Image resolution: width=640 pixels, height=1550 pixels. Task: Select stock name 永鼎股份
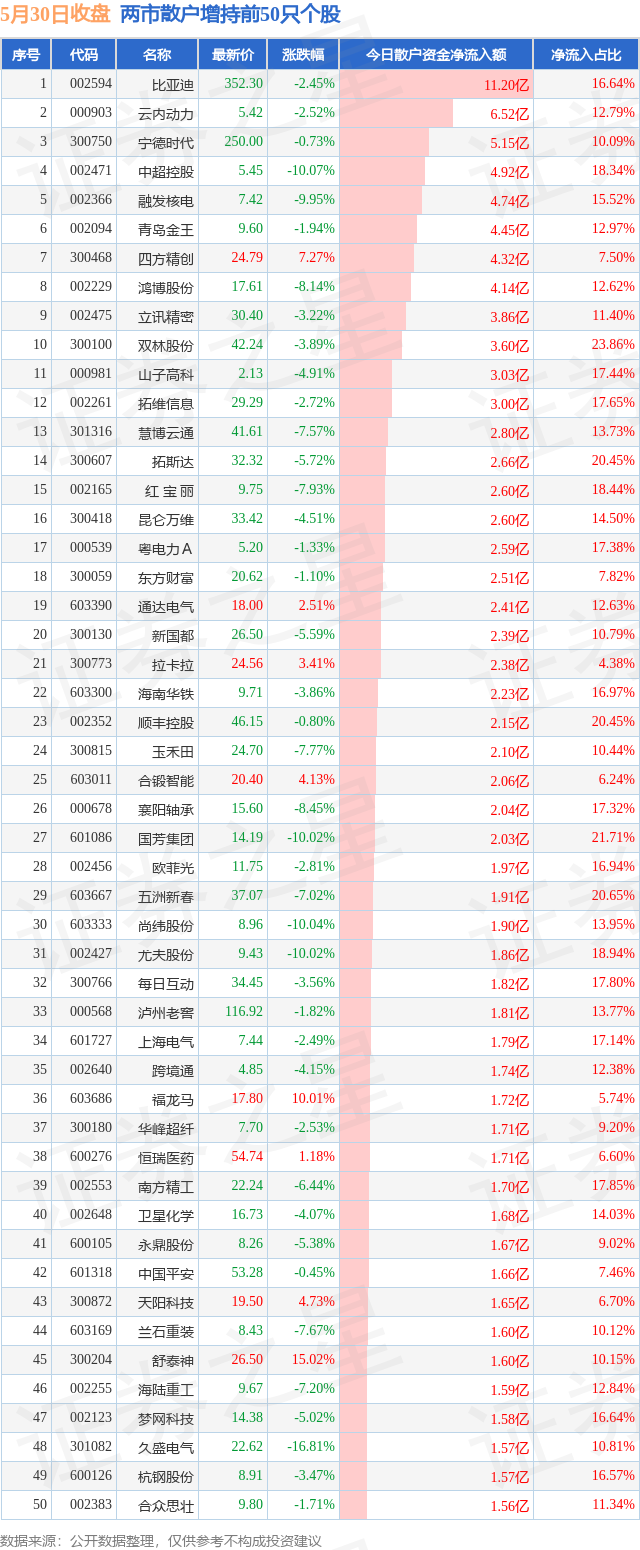[166, 1244]
